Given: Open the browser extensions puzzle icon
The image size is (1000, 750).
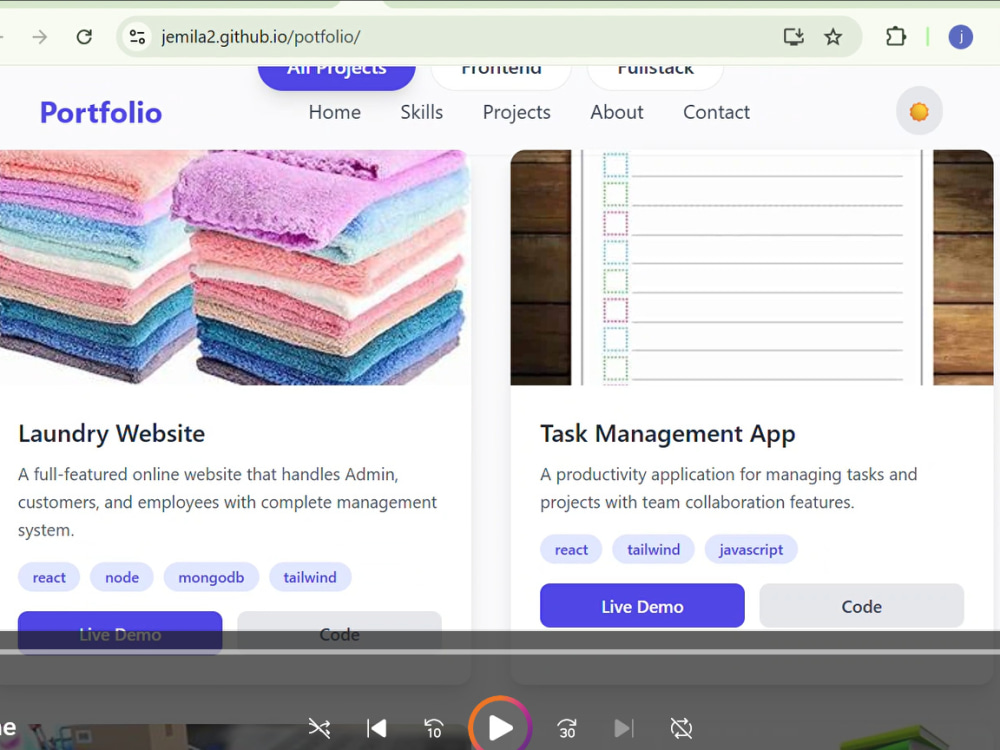Looking at the screenshot, I should coord(895,37).
